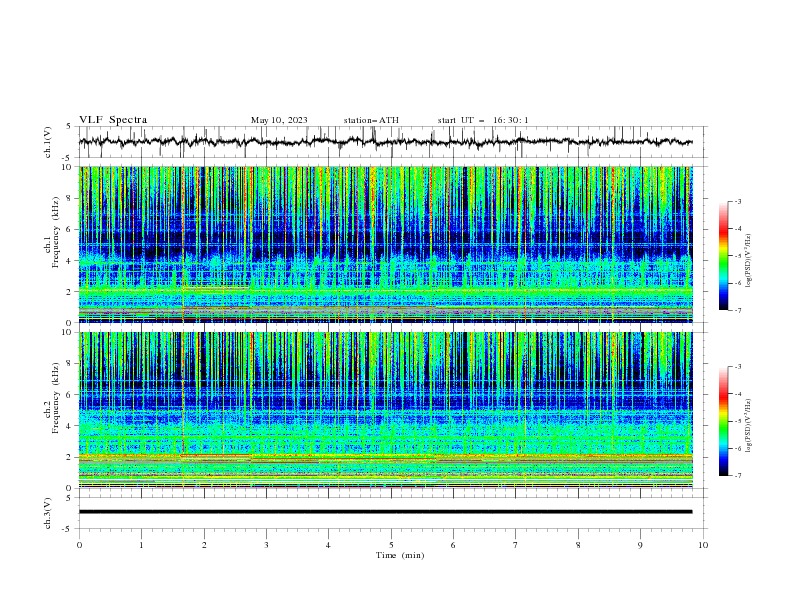
Task: Click the "5" tick on the ch.1(V) axis
Action: 69,127
